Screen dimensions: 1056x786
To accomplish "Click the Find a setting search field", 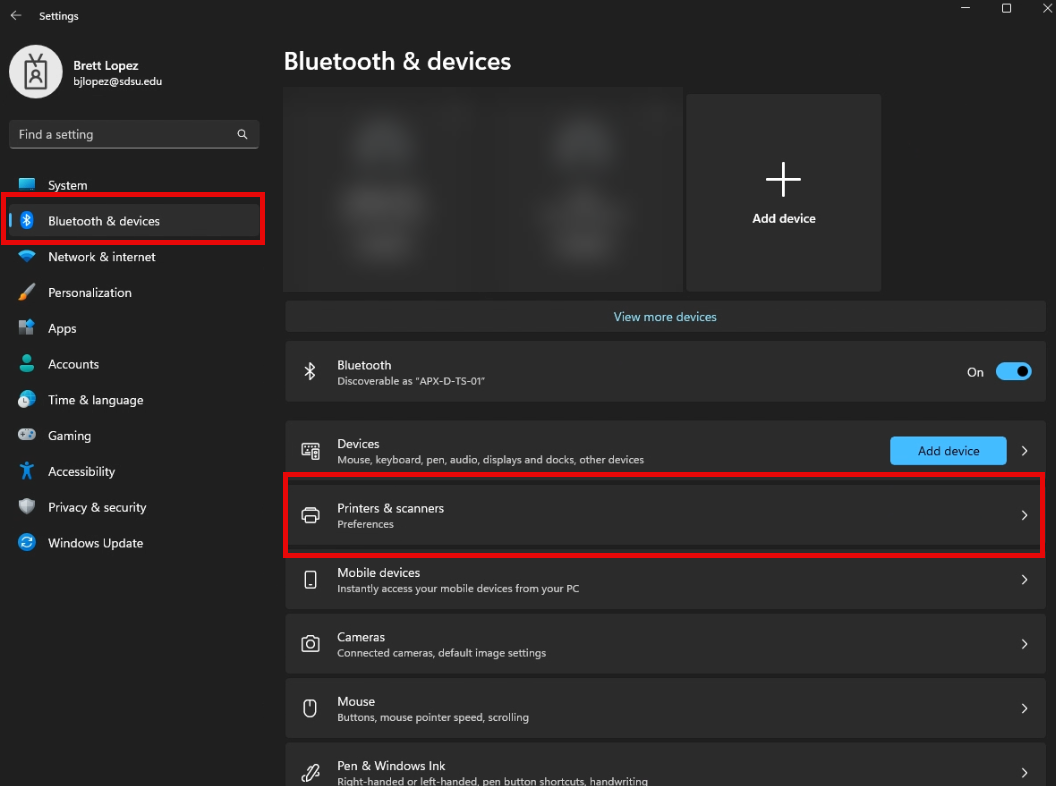I will click(x=134, y=134).
